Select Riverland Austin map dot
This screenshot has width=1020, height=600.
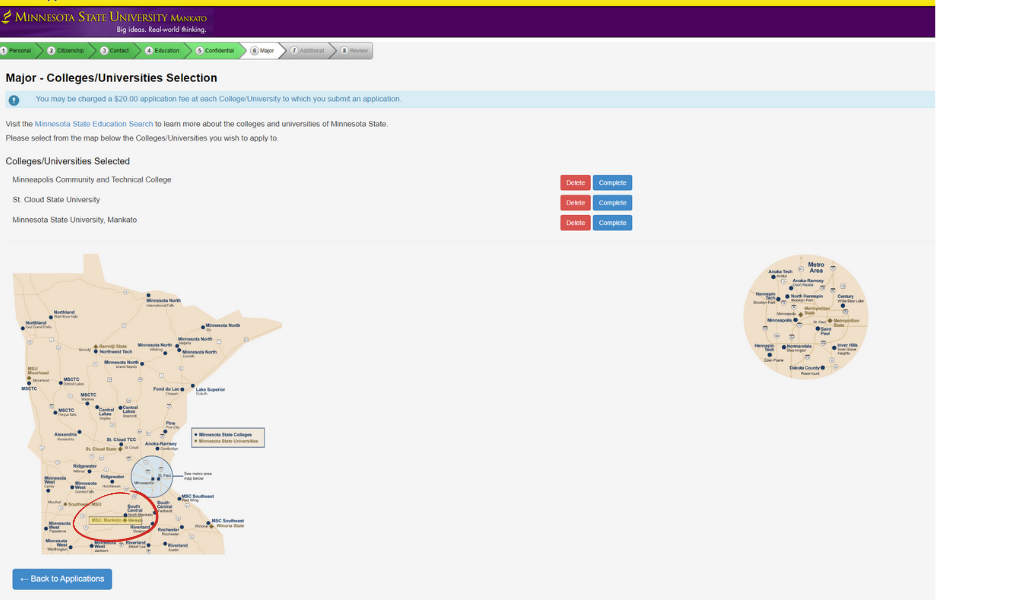click(x=165, y=543)
